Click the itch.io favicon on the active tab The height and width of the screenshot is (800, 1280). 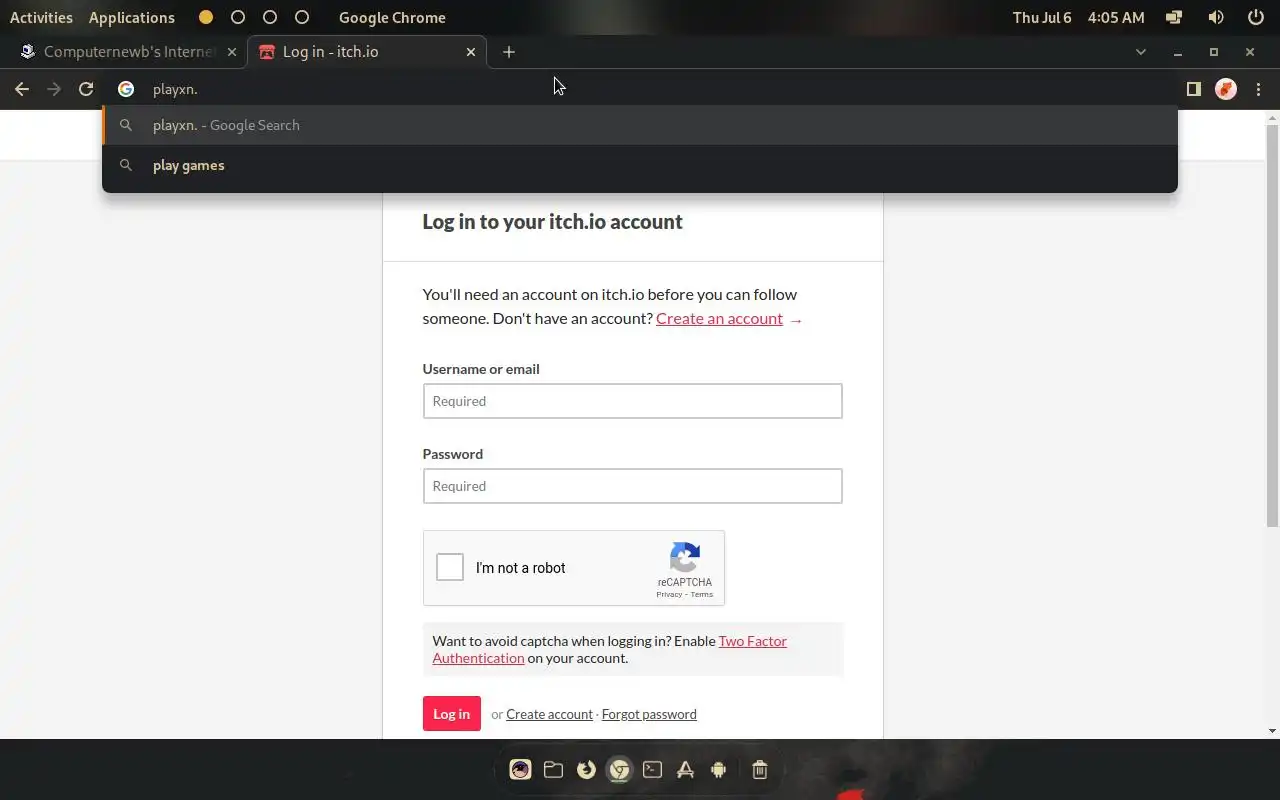tap(267, 52)
